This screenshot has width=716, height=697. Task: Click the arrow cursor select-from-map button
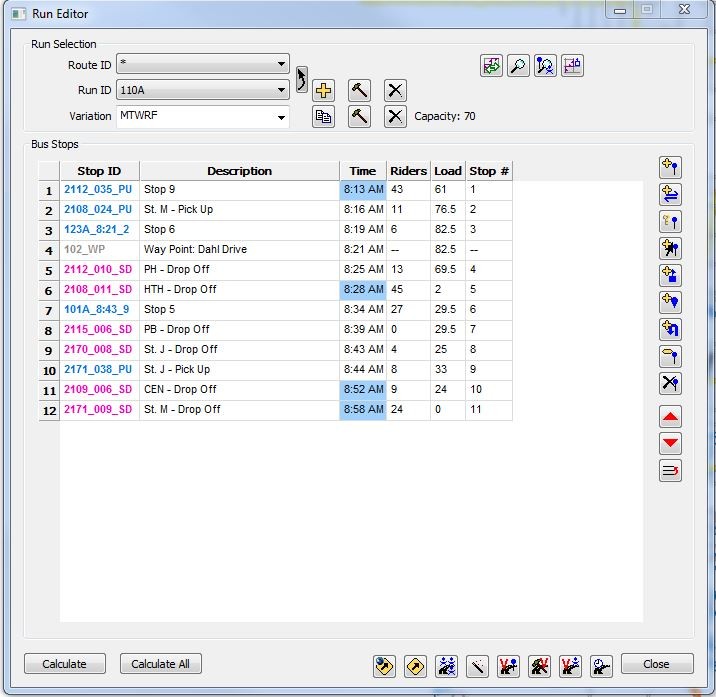[x=301, y=79]
